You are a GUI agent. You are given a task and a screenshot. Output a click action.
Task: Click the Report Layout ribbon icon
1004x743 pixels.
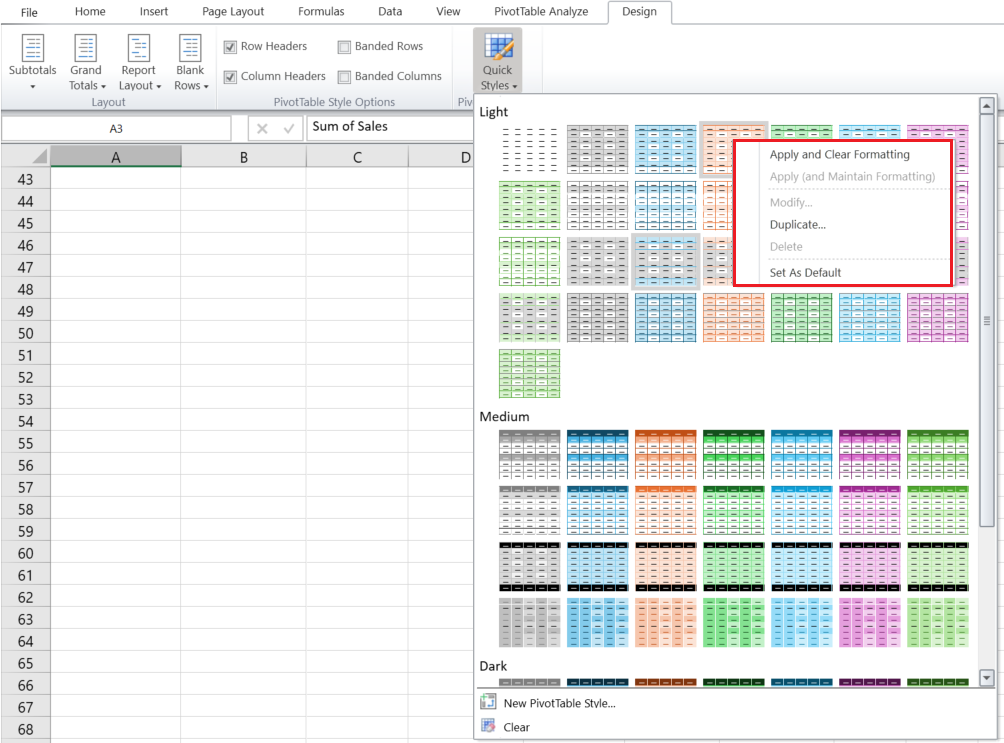(139, 48)
